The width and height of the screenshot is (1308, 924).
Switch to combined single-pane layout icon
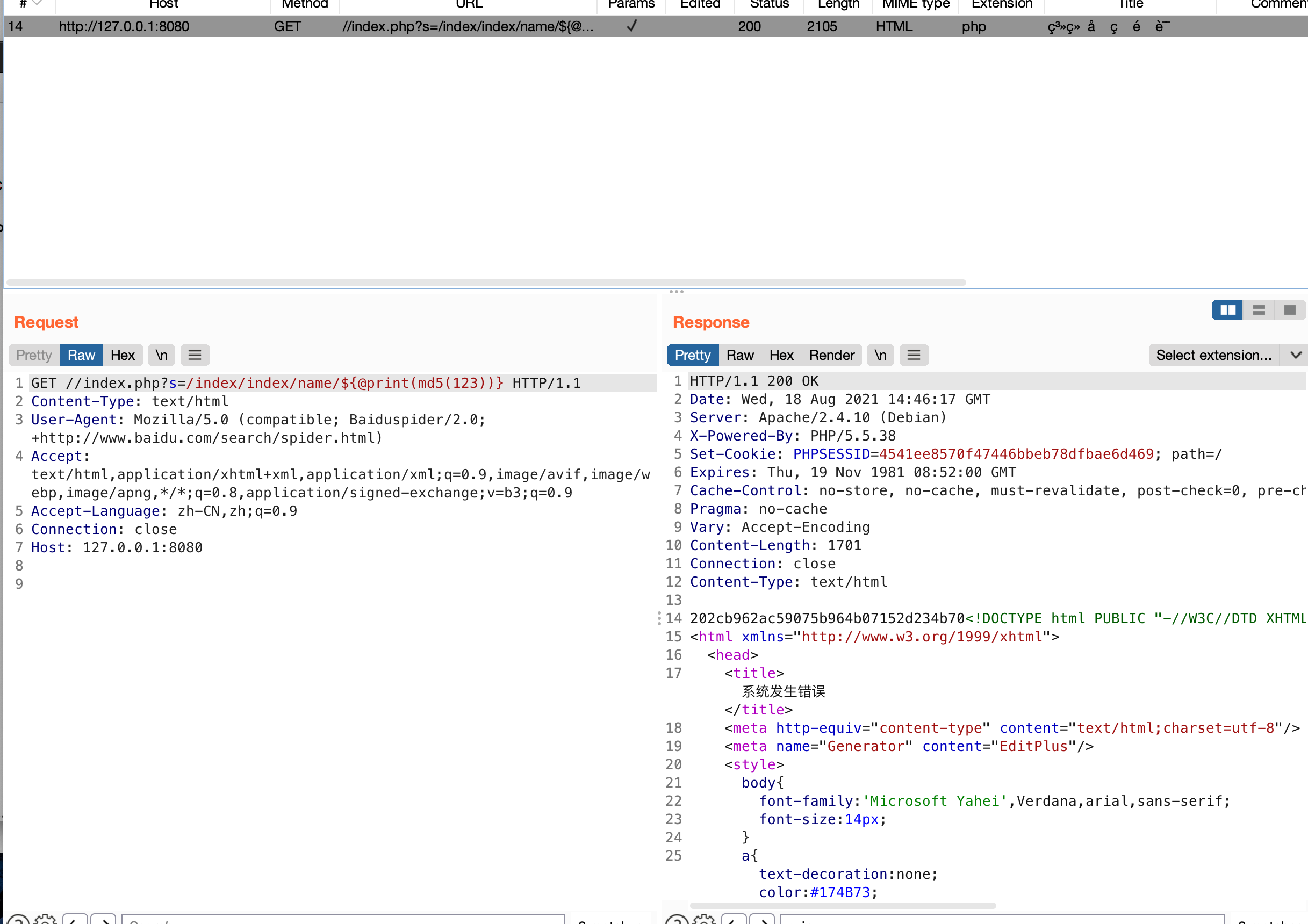(1290, 310)
